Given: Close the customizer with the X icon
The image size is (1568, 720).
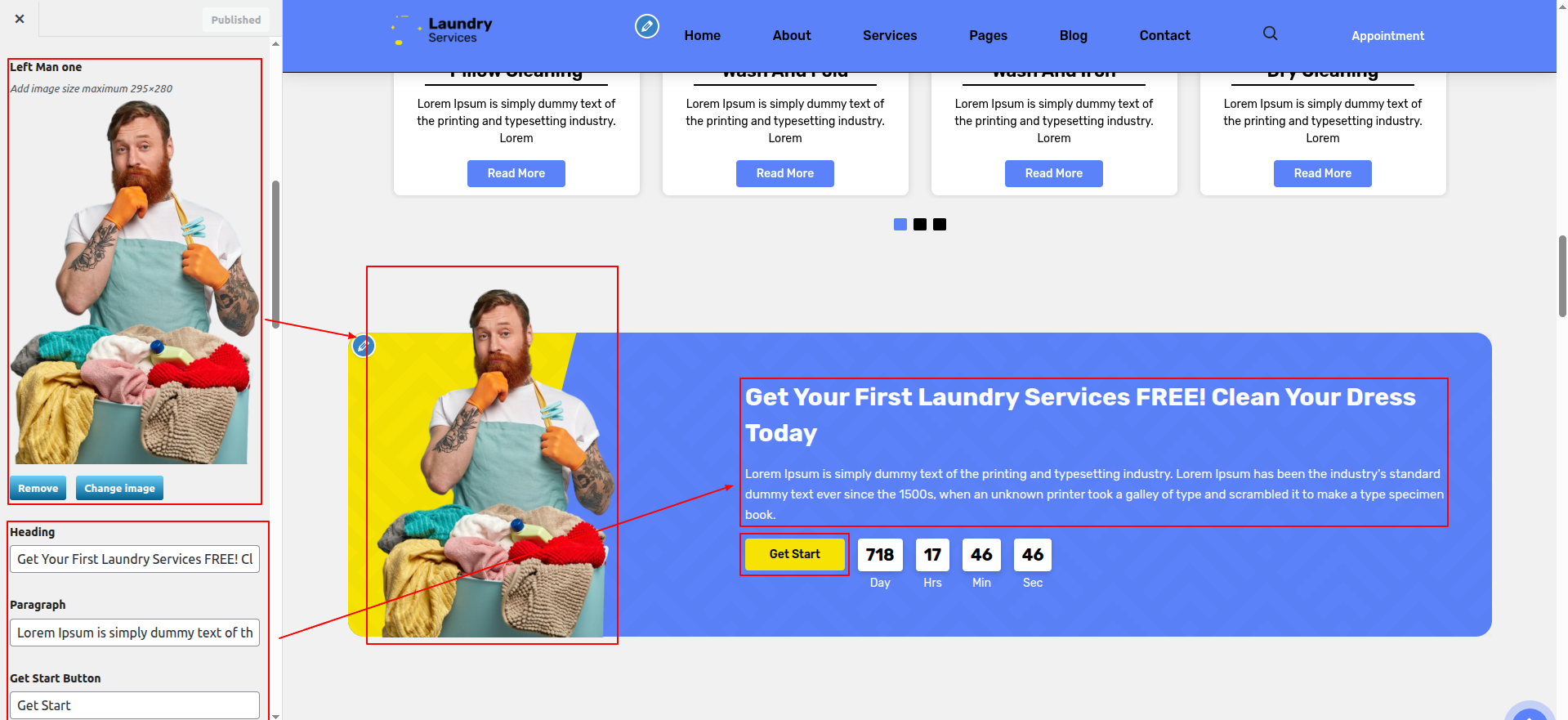Looking at the screenshot, I should [20, 19].
